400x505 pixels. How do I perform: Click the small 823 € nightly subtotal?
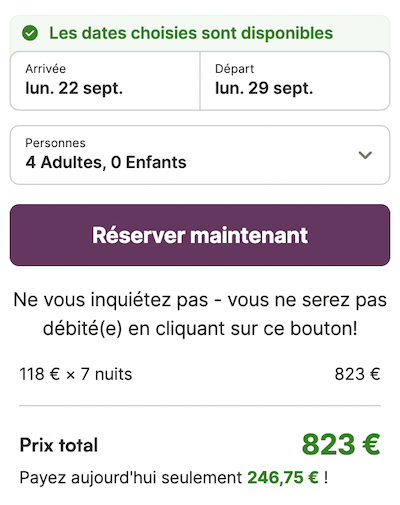[x=357, y=374]
